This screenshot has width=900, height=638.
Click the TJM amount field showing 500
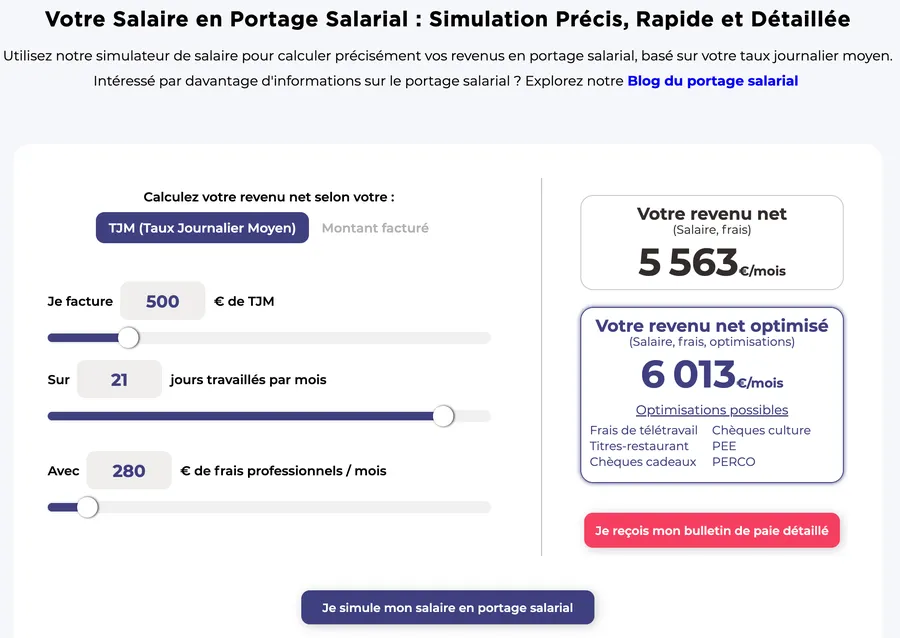[x=162, y=301]
